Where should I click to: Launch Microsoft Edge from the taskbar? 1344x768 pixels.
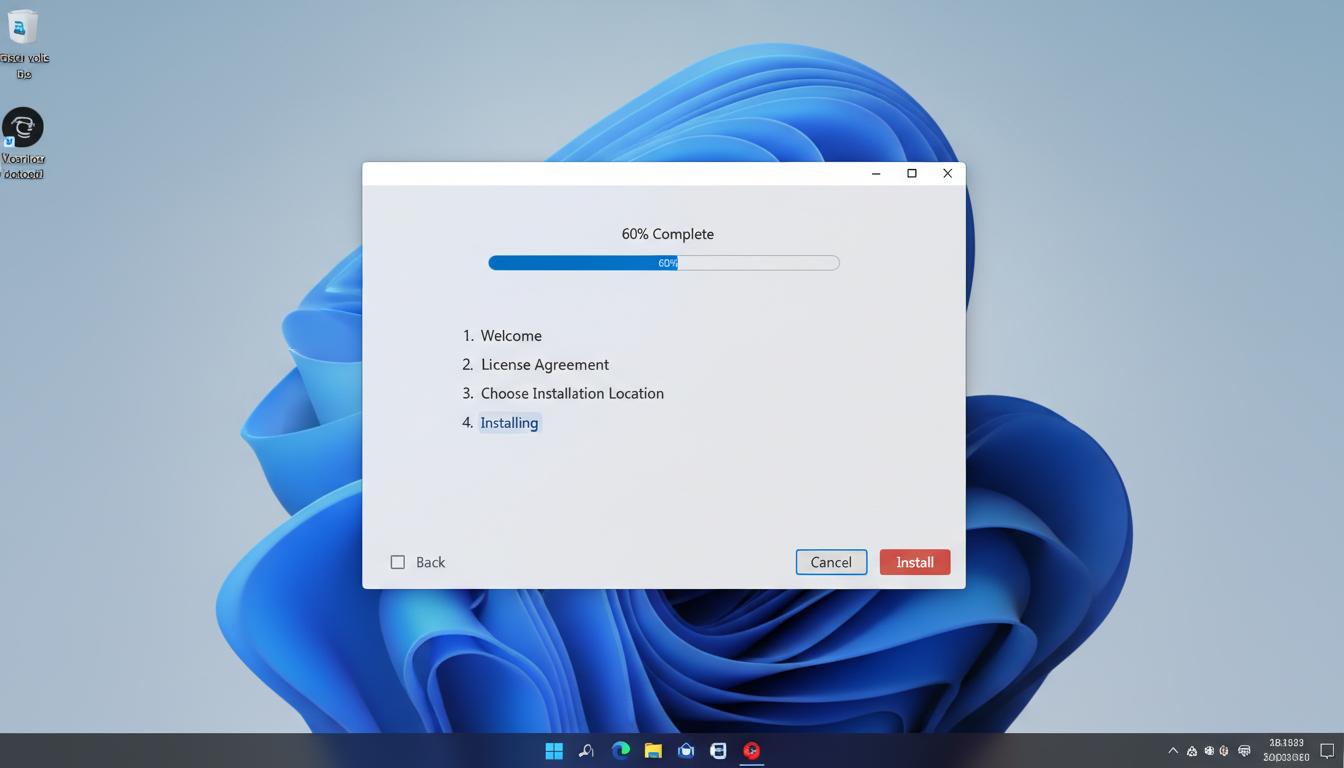(620, 750)
